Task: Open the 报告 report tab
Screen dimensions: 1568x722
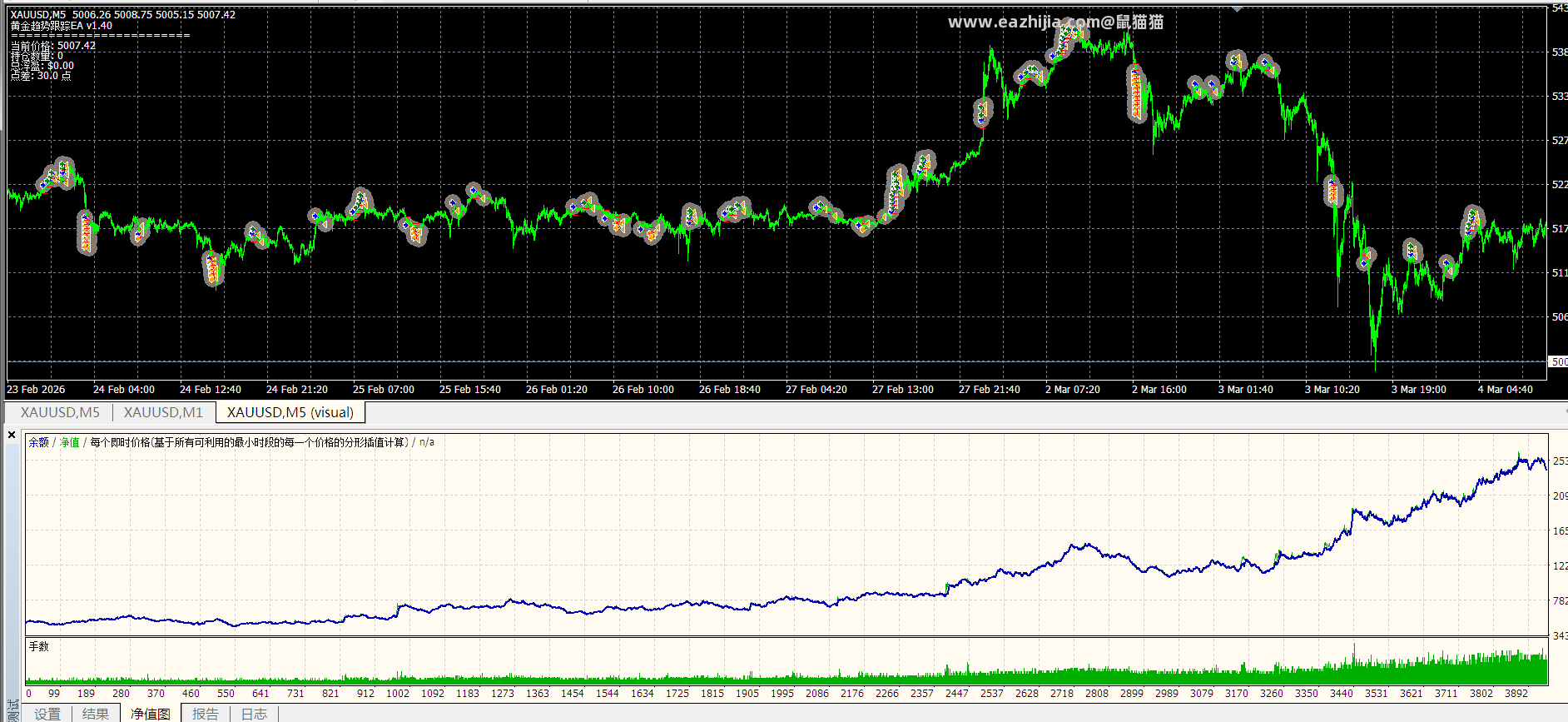Action: click(206, 714)
